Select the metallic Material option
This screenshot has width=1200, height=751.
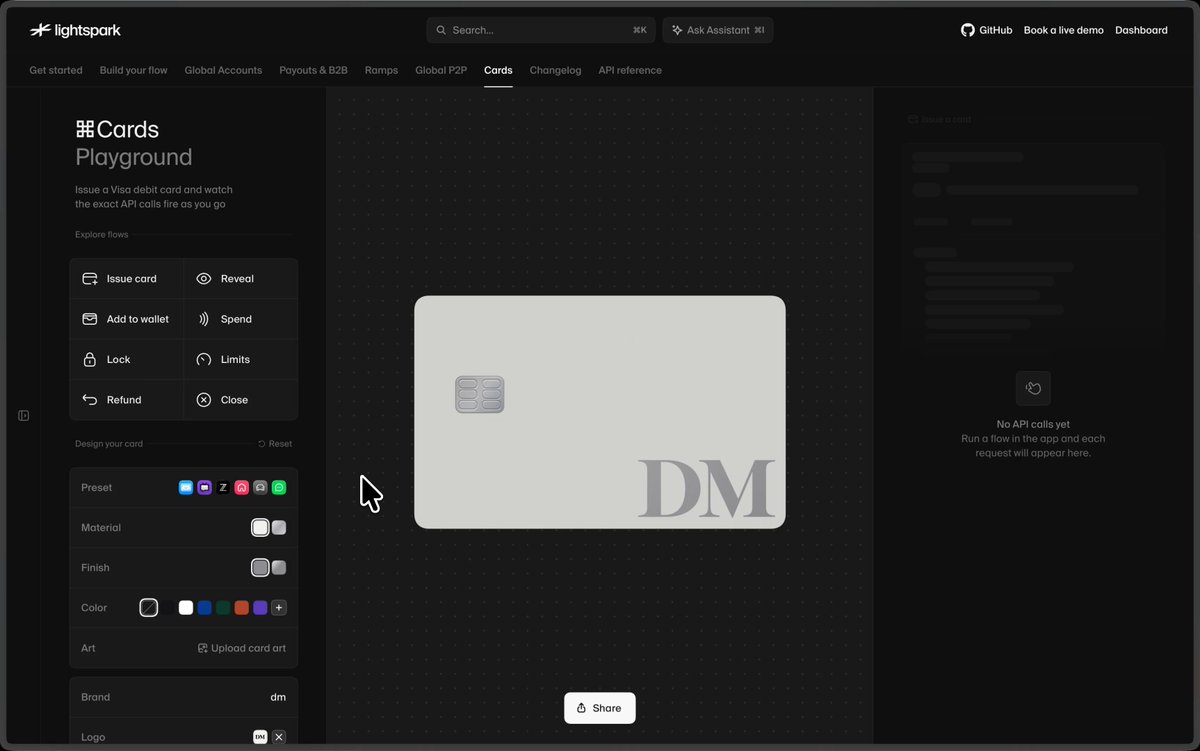click(279, 527)
